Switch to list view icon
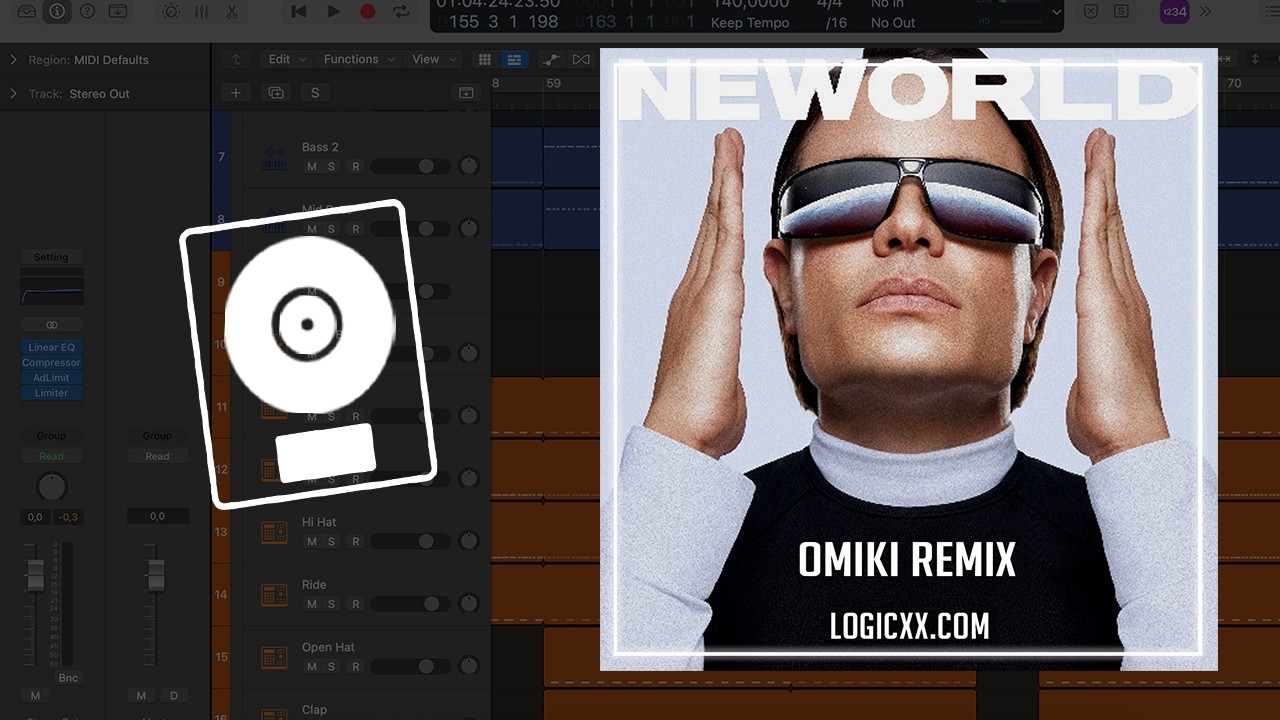The width and height of the screenshot is (1280, 720). (x=514, y=60)
